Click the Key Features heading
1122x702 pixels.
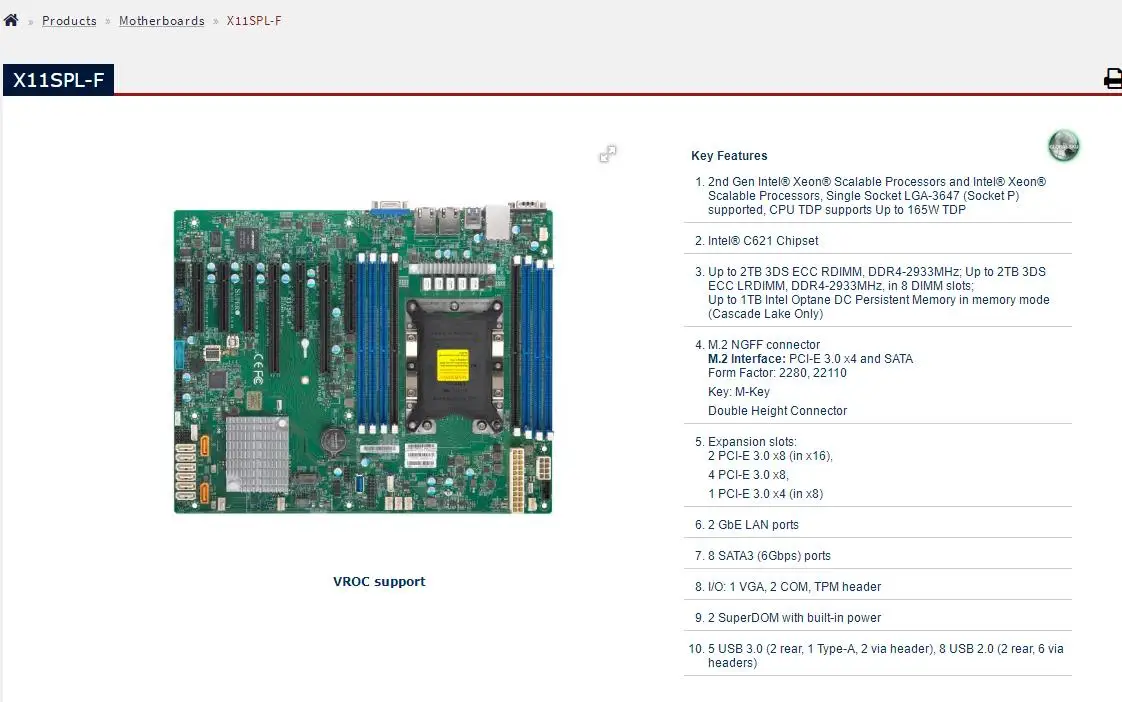[x=729, y=155]
